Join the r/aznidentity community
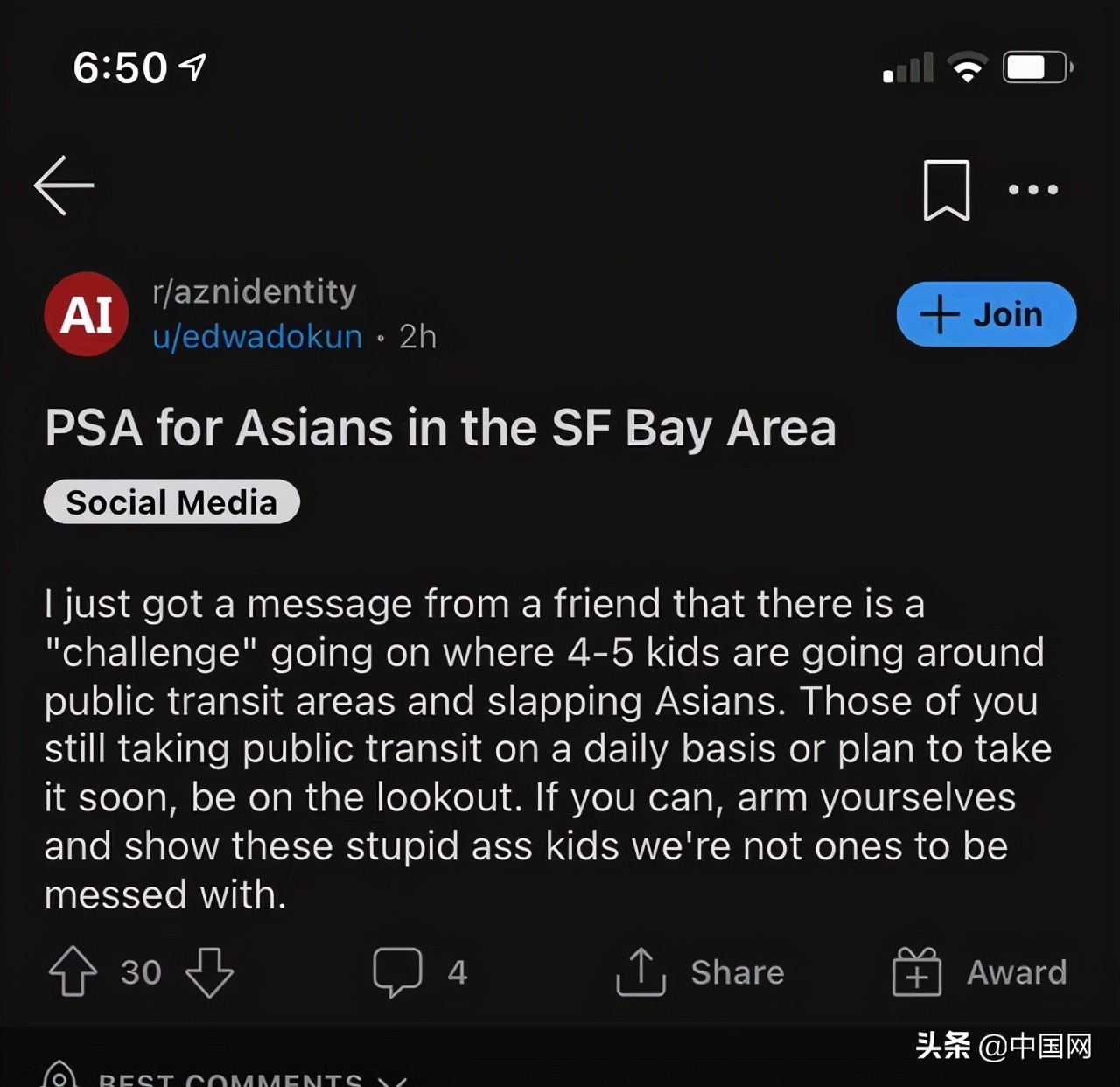Screen dimensions: 1120x1087 986,314
